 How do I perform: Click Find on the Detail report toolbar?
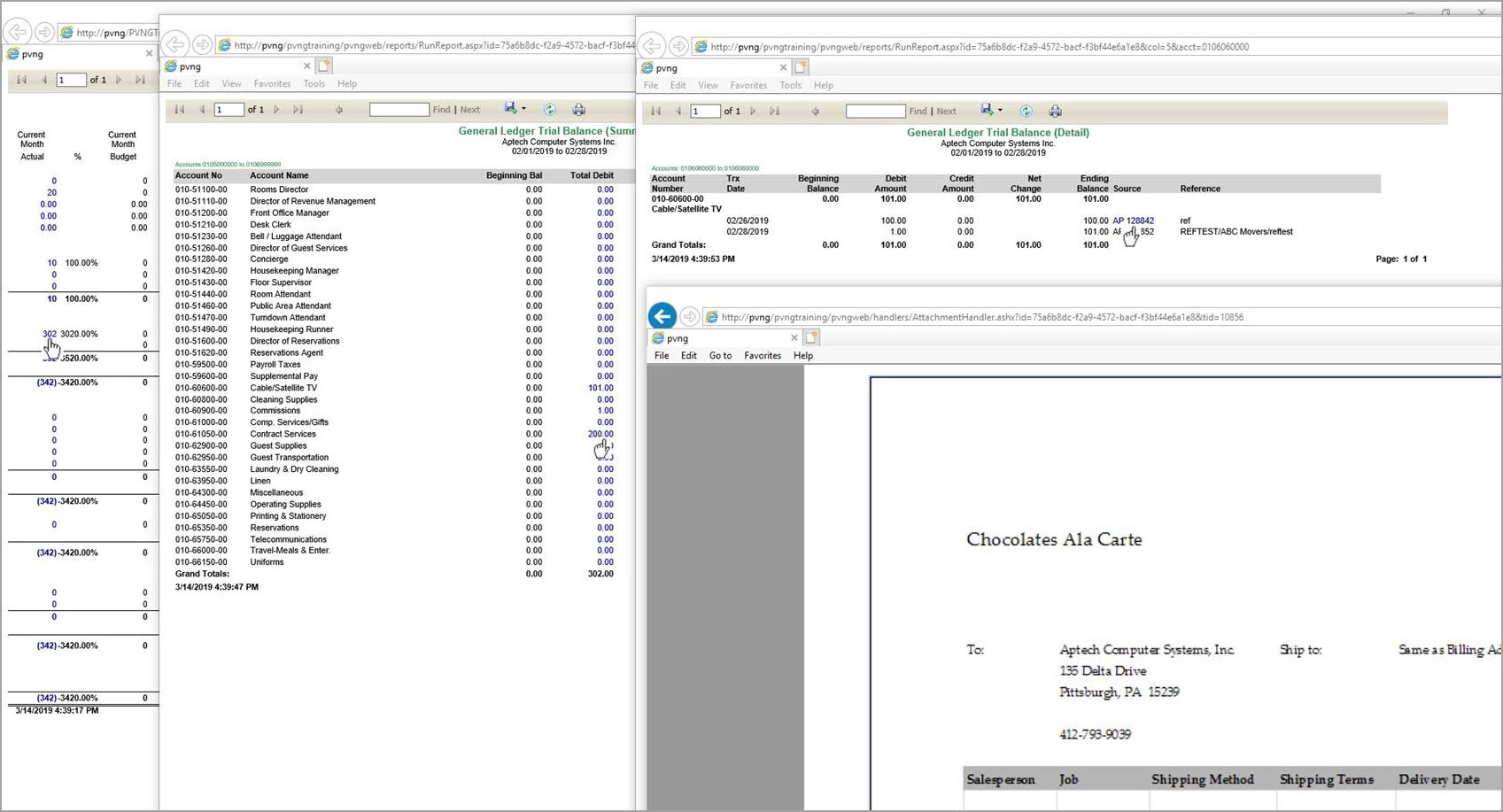pyautogui.click(x=918, y=111)
